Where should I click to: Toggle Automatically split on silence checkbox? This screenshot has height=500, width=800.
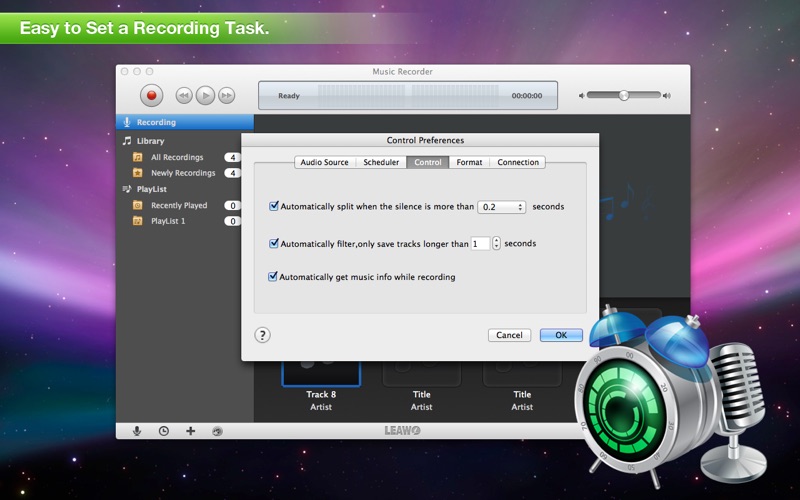click(x=274, y=206)
